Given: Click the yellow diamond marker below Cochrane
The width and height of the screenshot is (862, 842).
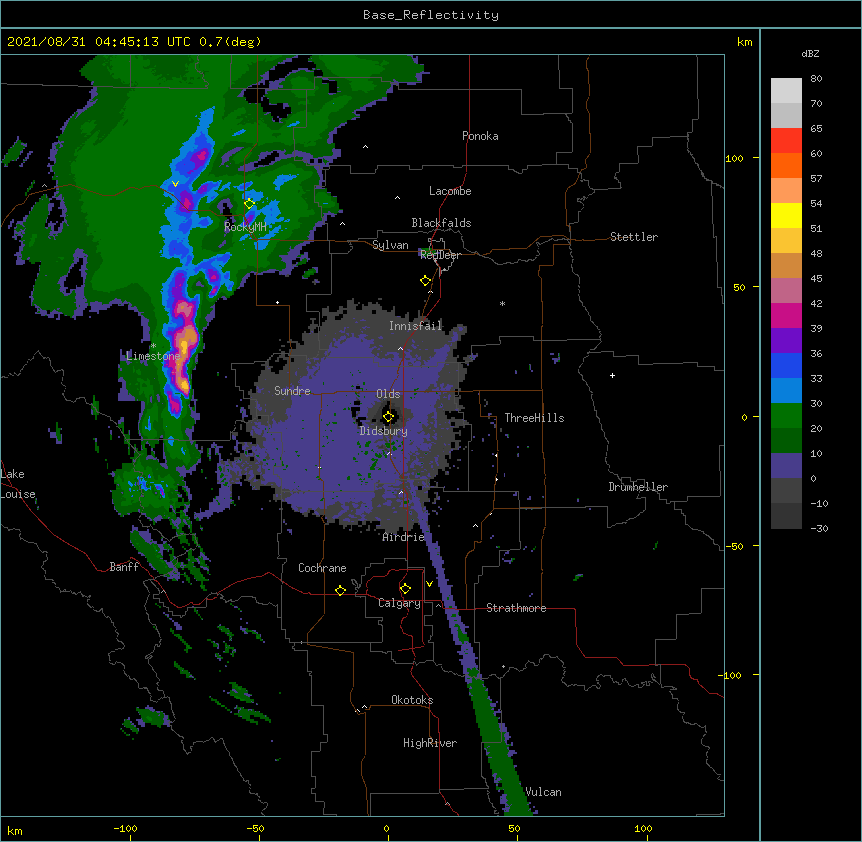Looking at the screenshot, I should click(340, 590).
